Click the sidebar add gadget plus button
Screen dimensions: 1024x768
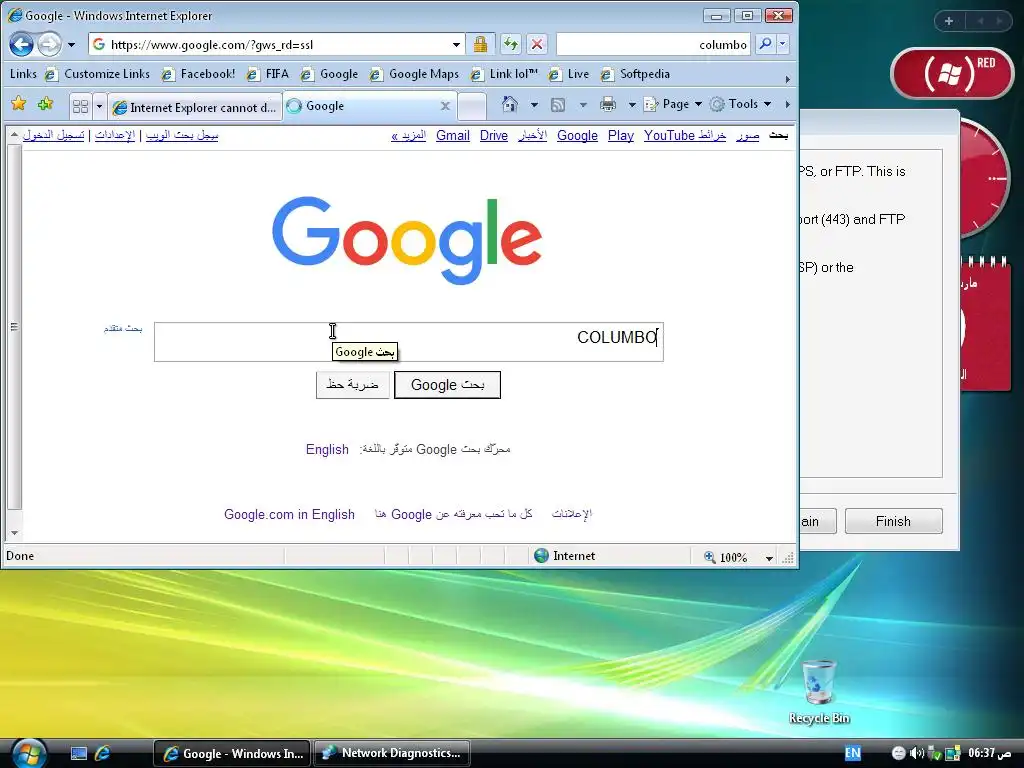tap(949, 21)
